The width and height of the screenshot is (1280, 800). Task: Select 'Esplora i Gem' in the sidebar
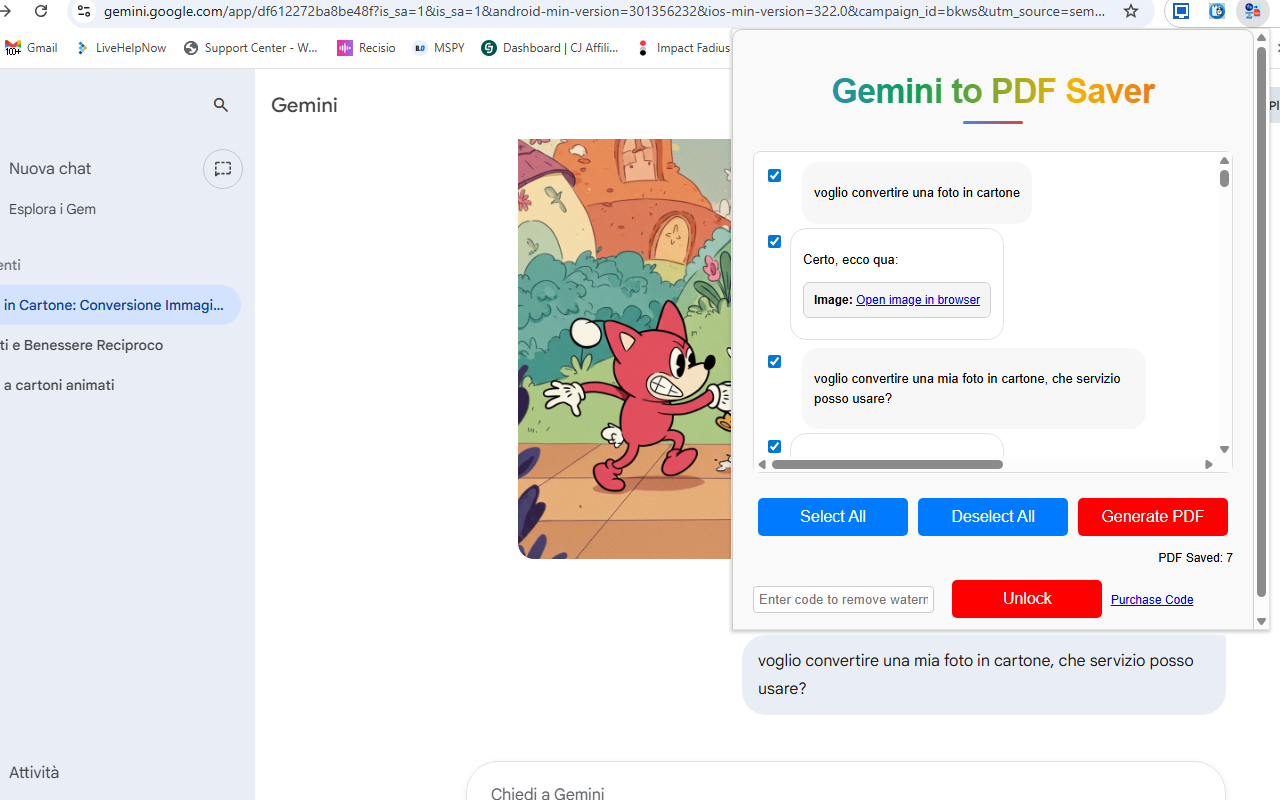52,208
